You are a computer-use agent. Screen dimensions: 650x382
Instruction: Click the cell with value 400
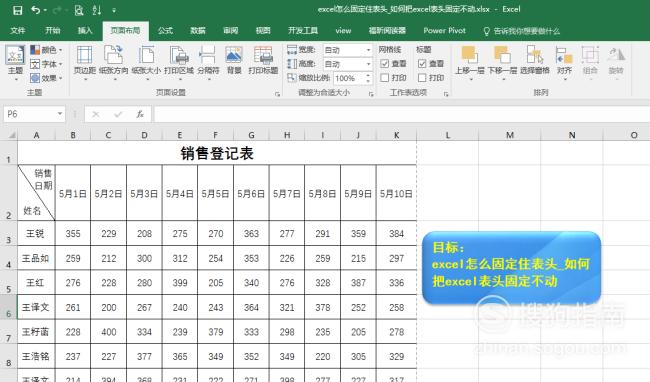point(109,331)
